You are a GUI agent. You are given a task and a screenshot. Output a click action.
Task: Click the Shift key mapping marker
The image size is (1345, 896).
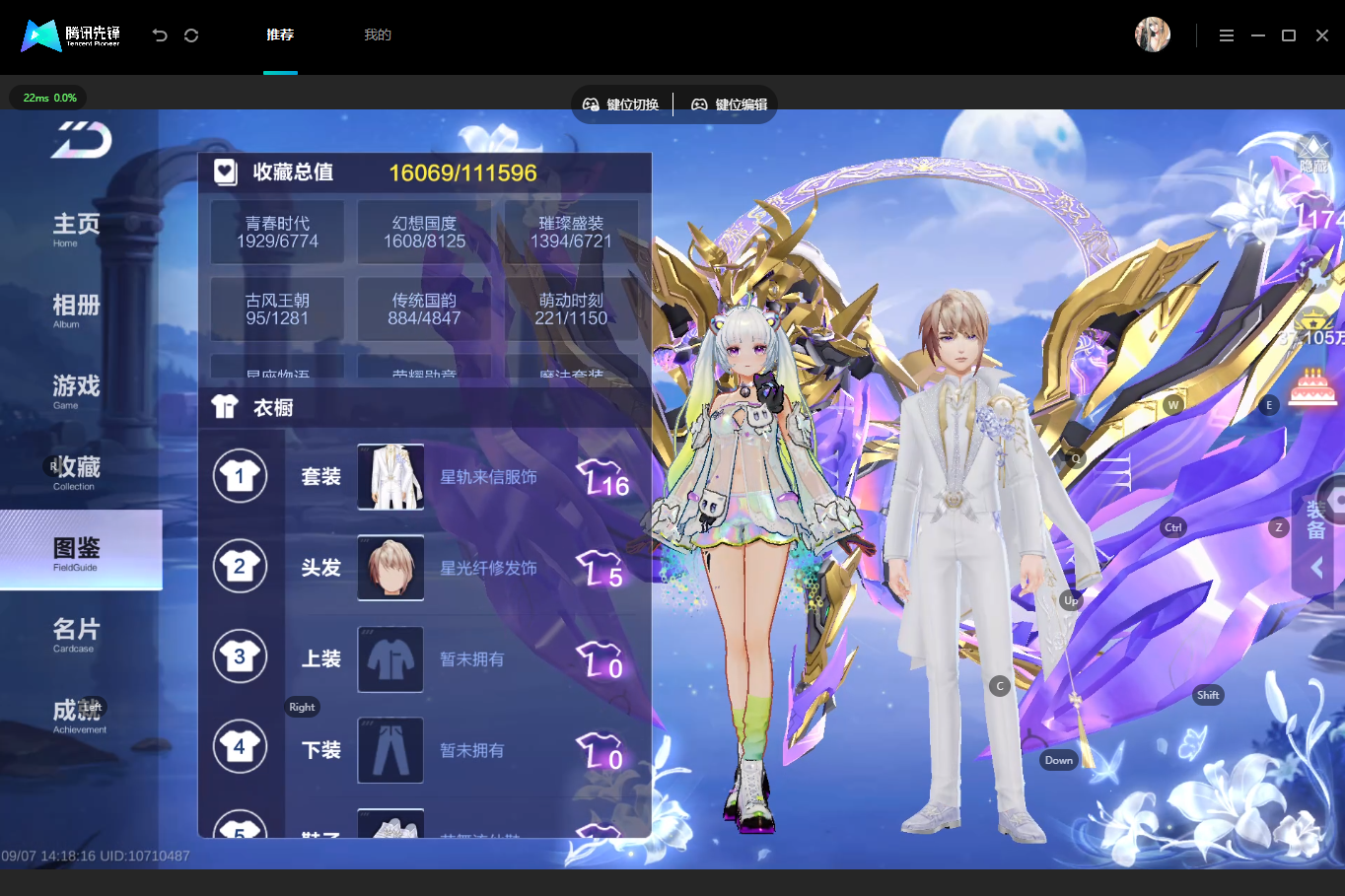(x=1208, y=695)
